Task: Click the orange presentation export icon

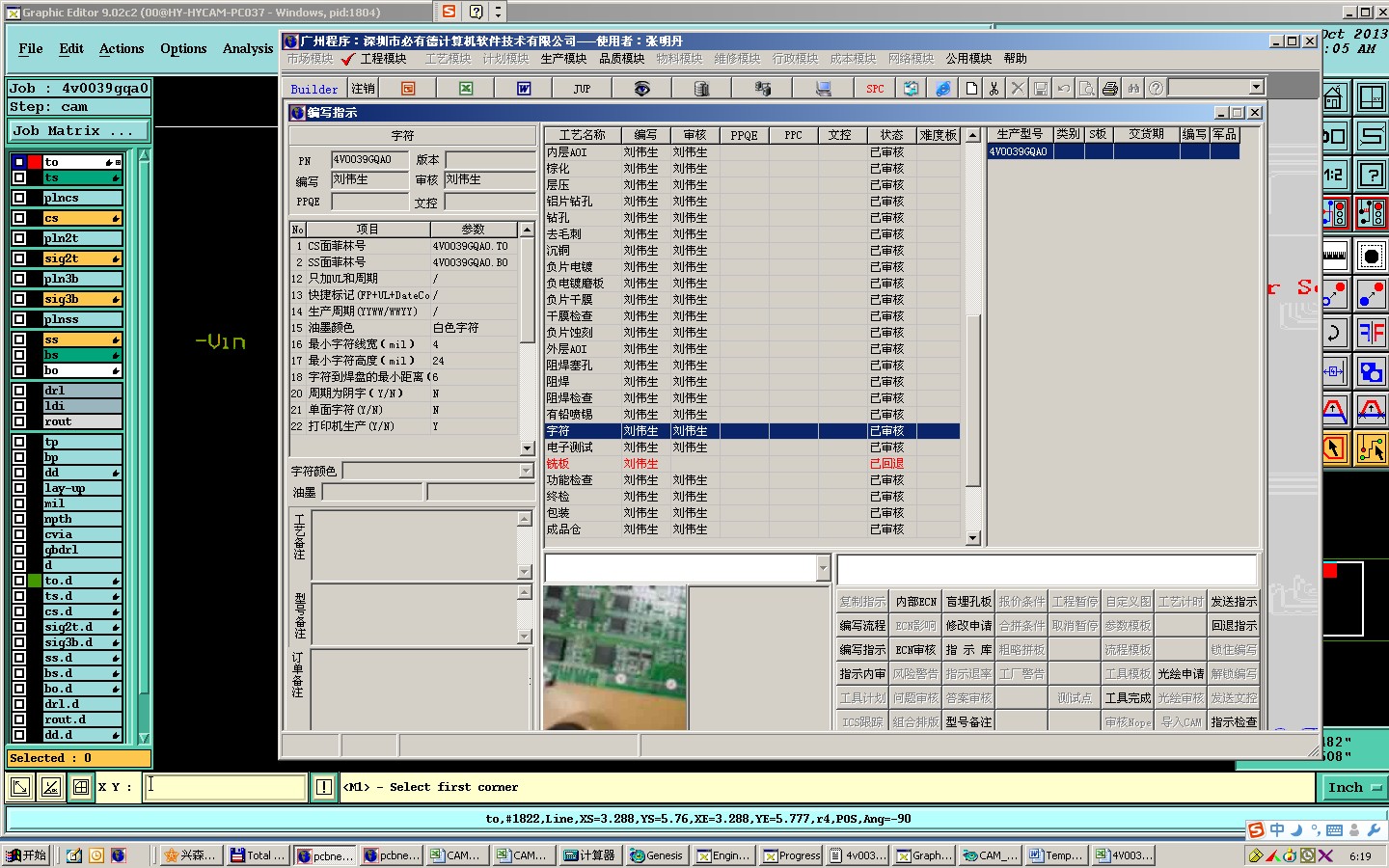Action: pos(408,88)
